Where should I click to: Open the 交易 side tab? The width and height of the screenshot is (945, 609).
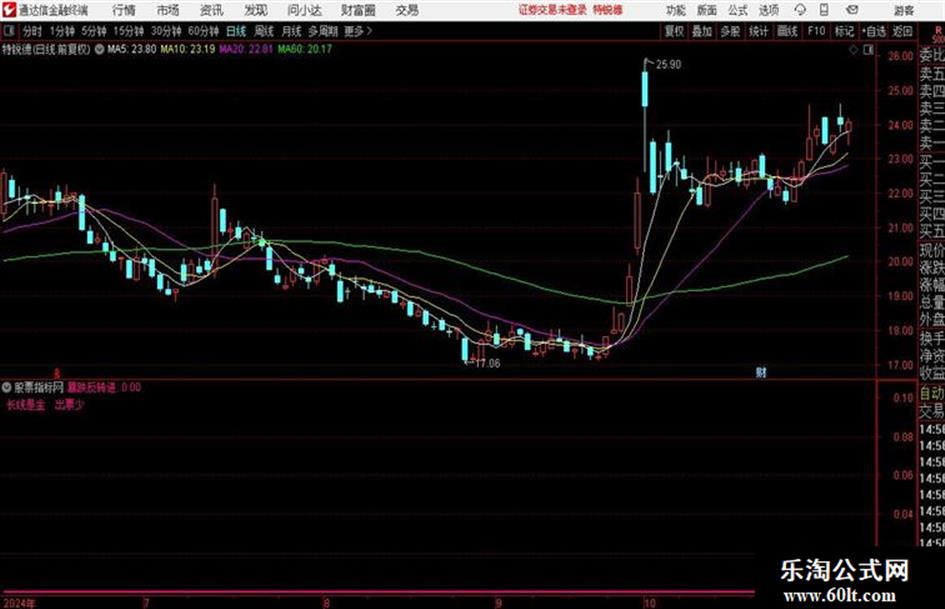(x=932, y=411)
